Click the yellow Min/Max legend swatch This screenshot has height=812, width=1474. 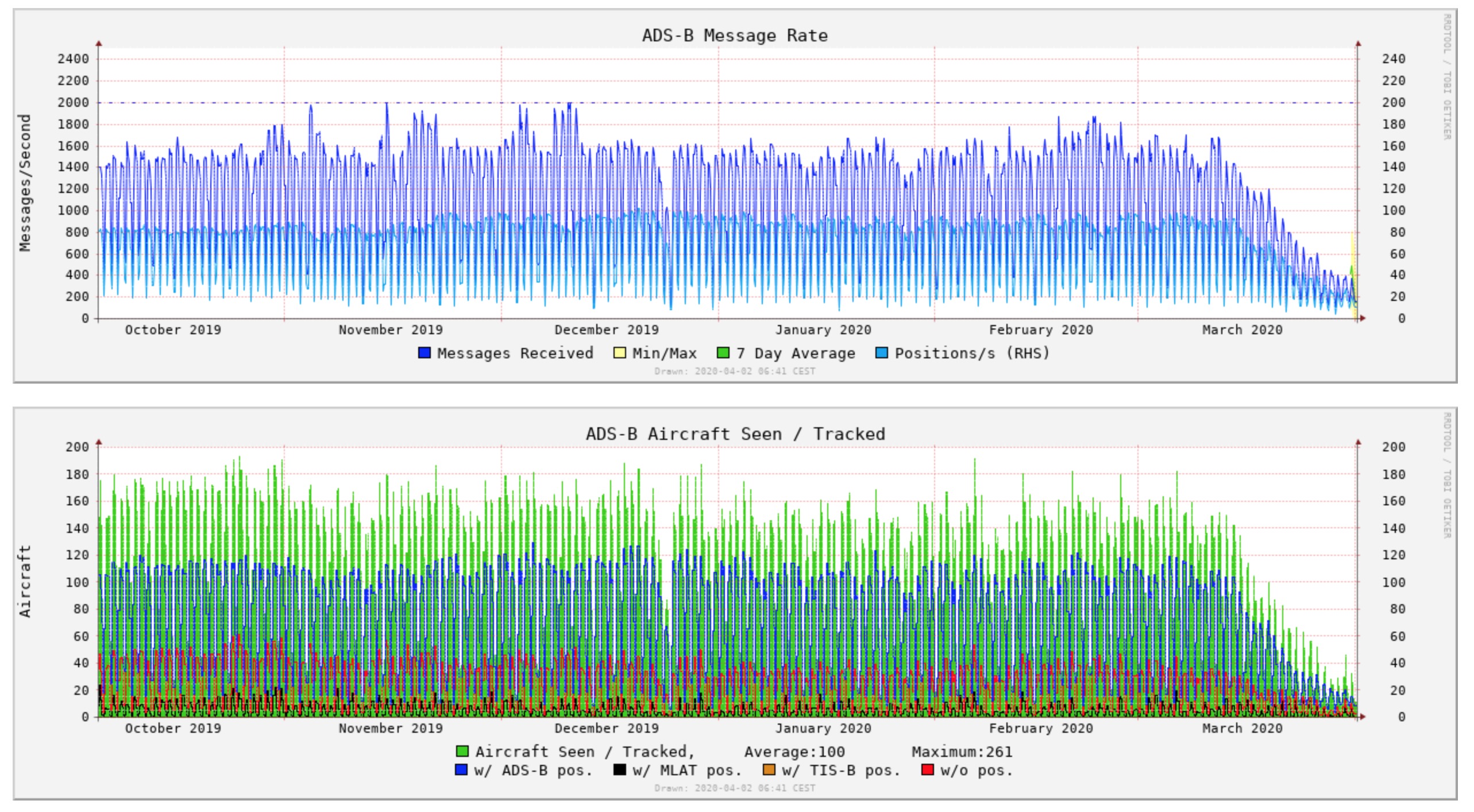[x=619, y=353]
